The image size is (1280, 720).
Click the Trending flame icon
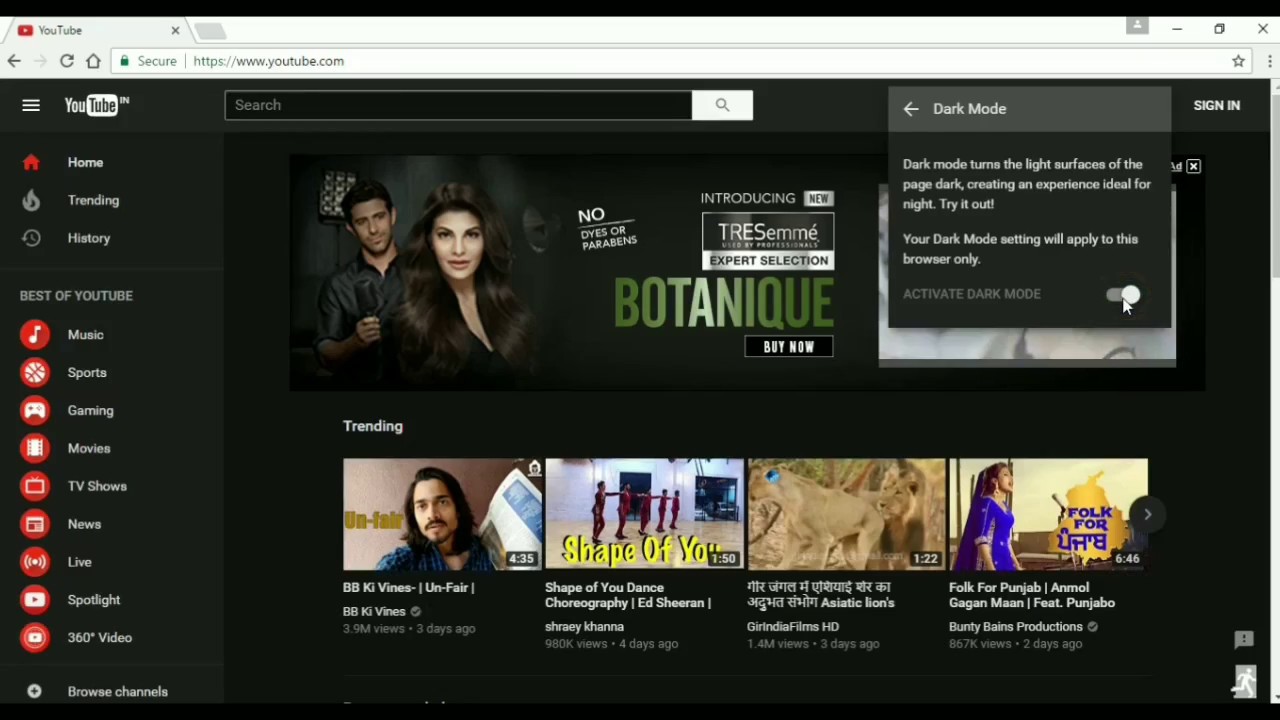[x=31, y=200]
